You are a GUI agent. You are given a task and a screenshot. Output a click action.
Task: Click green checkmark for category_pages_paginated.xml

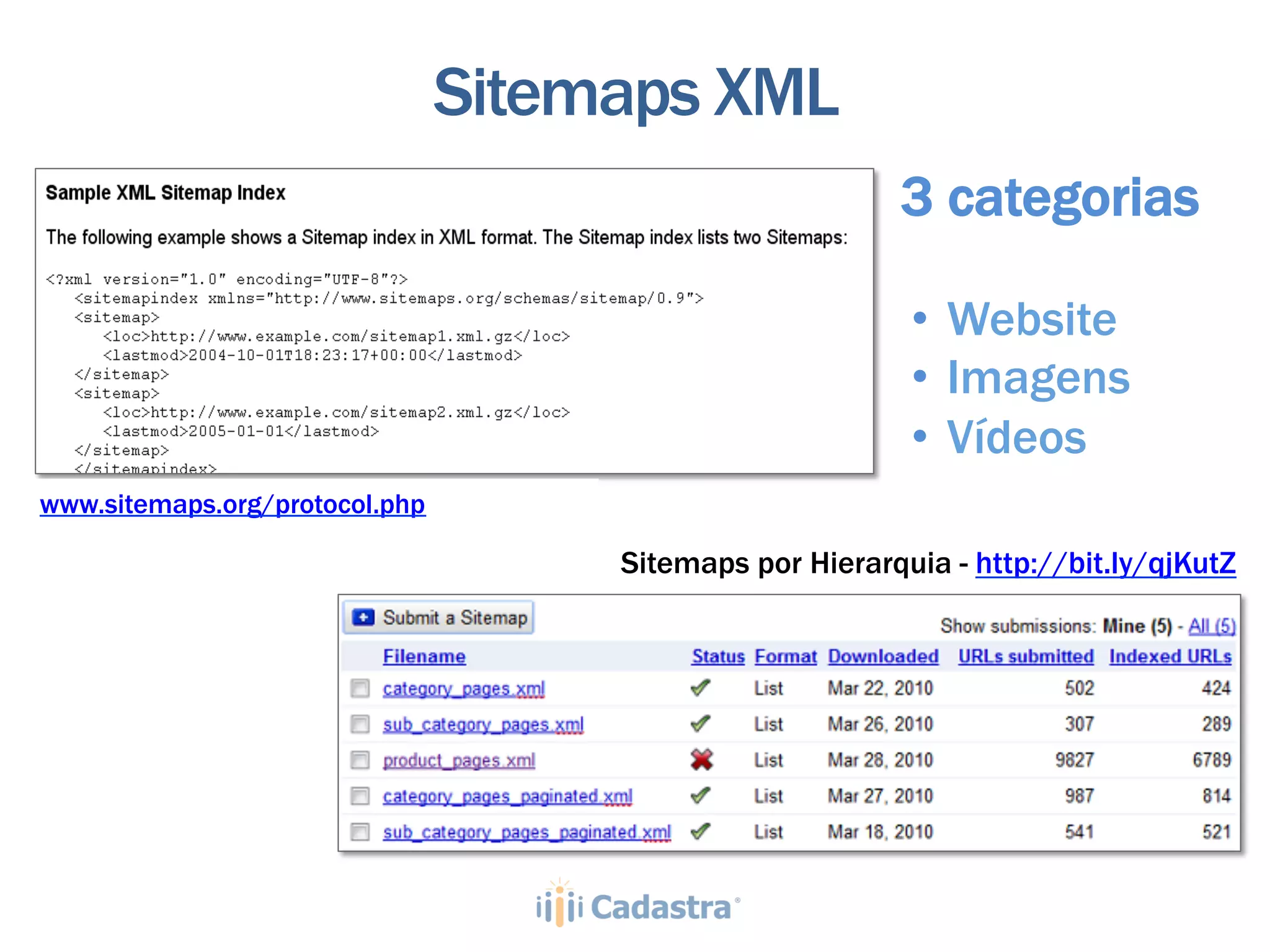click(x=700, y=796)
